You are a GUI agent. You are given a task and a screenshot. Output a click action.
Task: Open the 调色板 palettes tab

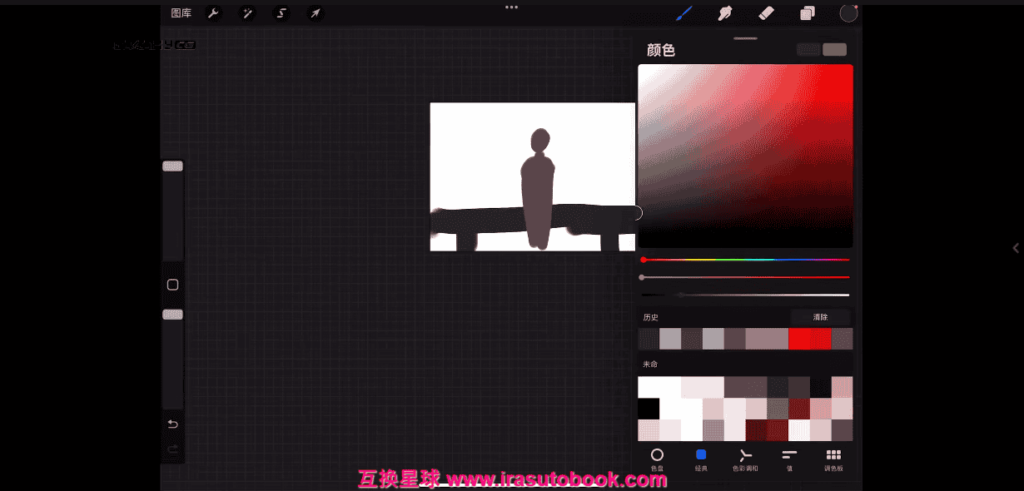[x=833, y=458]
